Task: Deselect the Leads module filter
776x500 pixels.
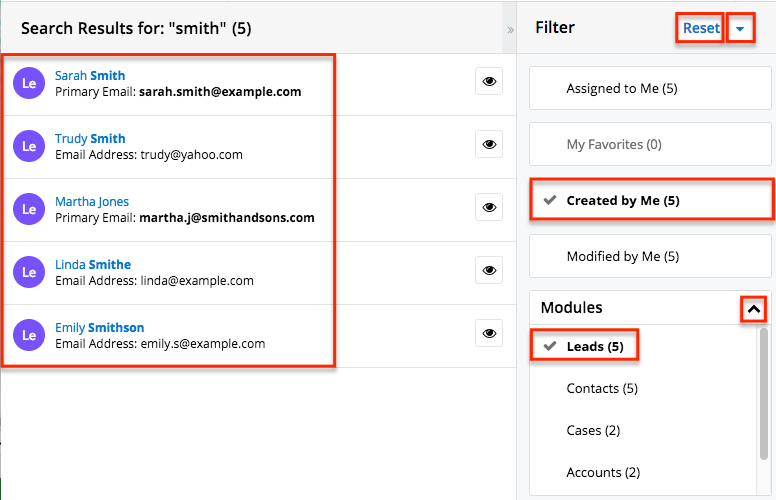Action: click(594, 347)
